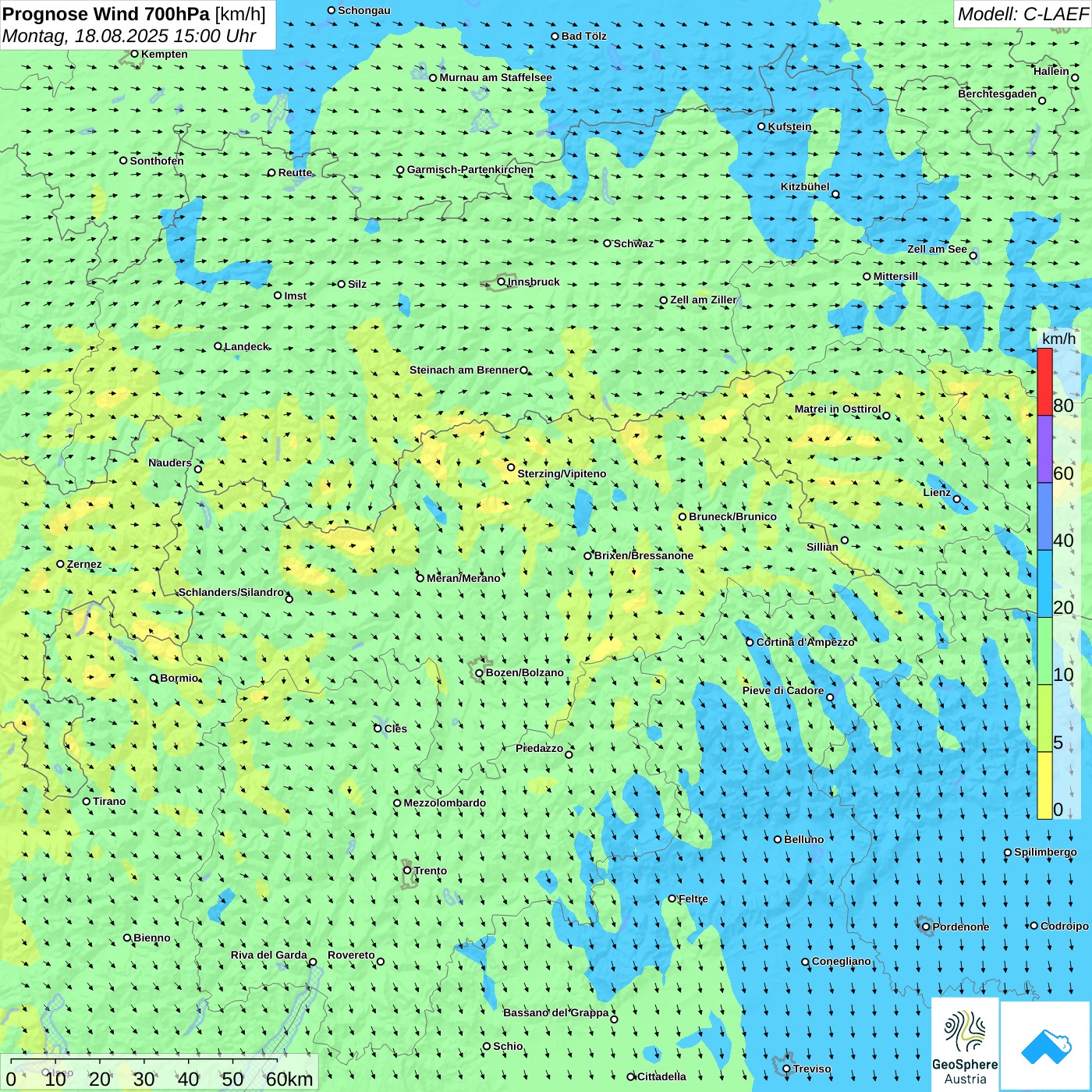The height and width of the screenshot is (1092, 1092).
Task: Click the 60km scale bar label
Action: pyautogui.click(x=289, y=1080)
